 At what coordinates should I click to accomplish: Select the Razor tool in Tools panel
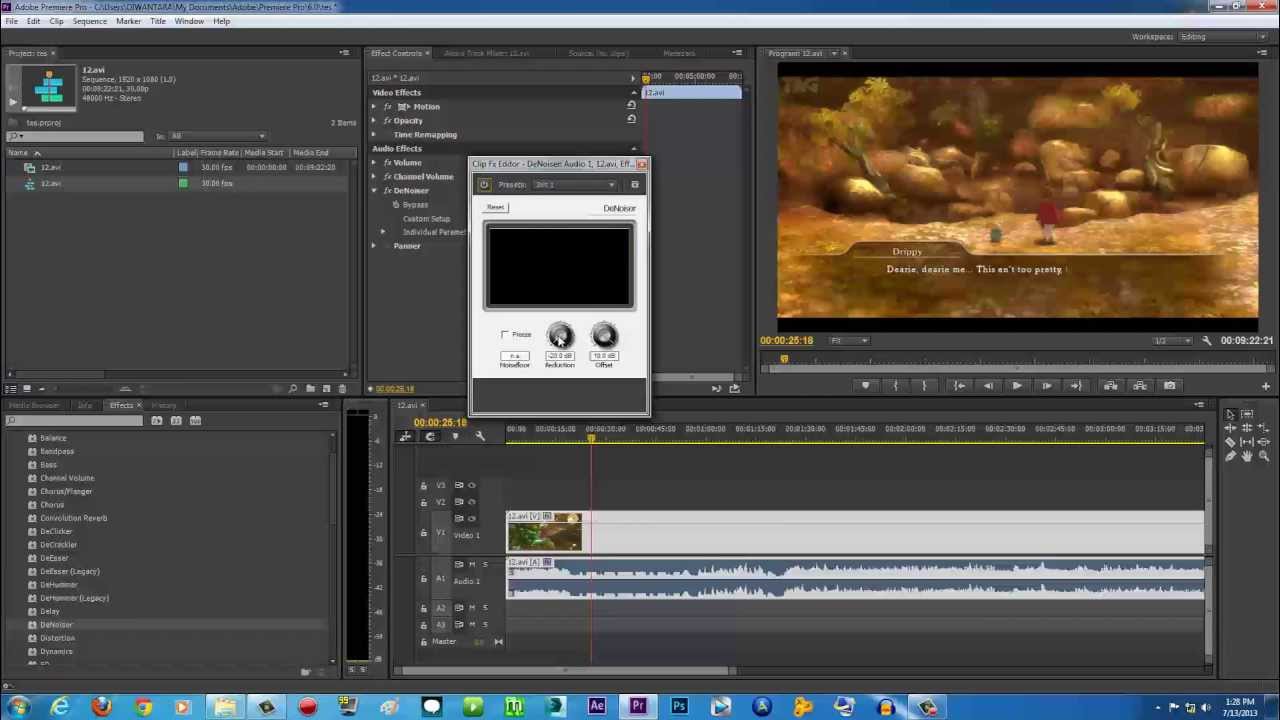click(1230, 442)
